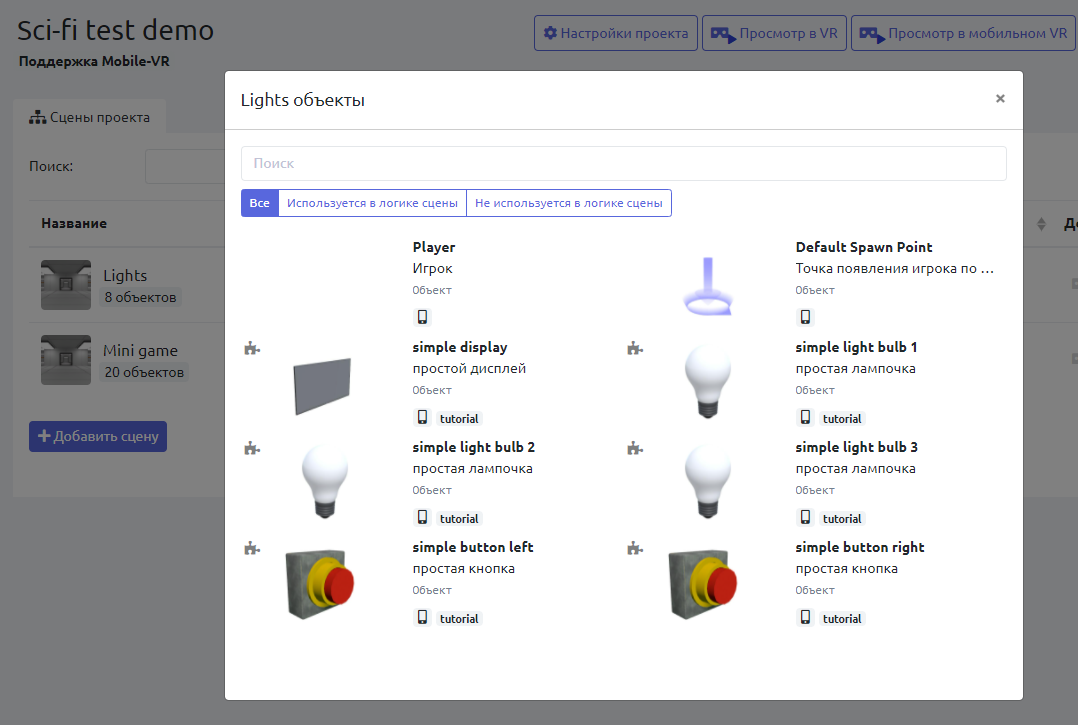
Task: Click the sort arrows in table header
Action: coord(1041,224)
